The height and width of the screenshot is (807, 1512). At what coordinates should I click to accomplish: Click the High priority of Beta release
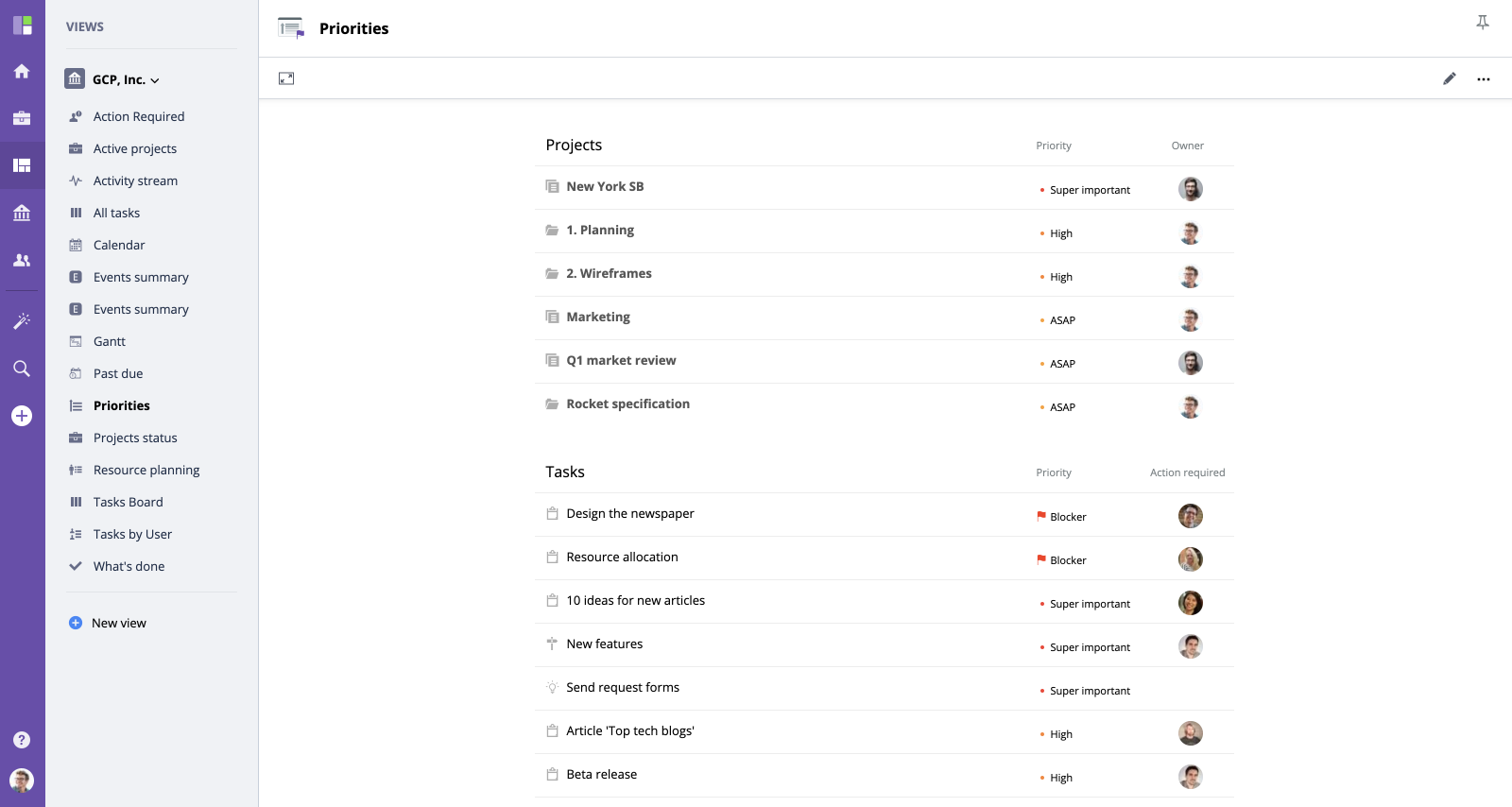click(1057, 778)
